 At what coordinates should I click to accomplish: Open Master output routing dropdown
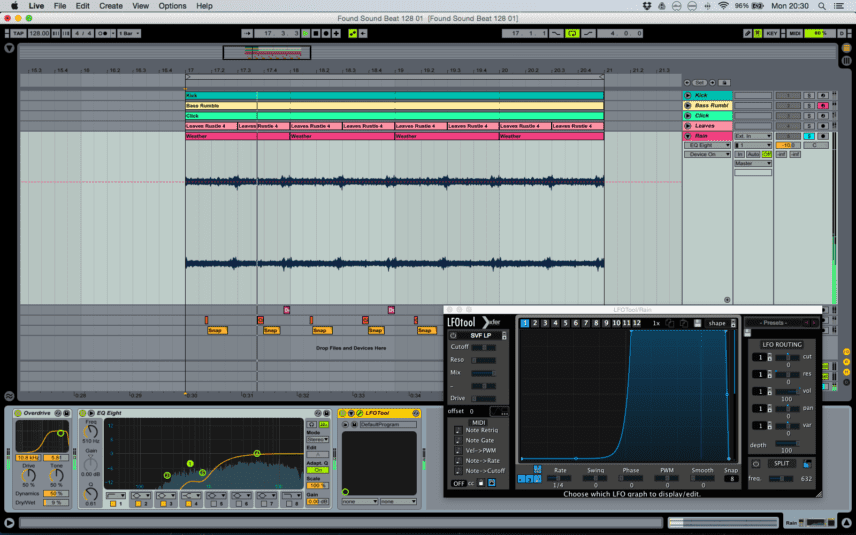pos(753,163)
